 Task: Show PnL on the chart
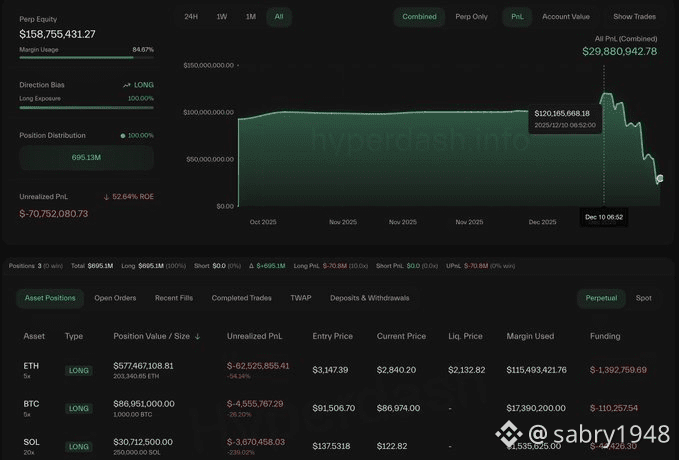click(517, 17)
